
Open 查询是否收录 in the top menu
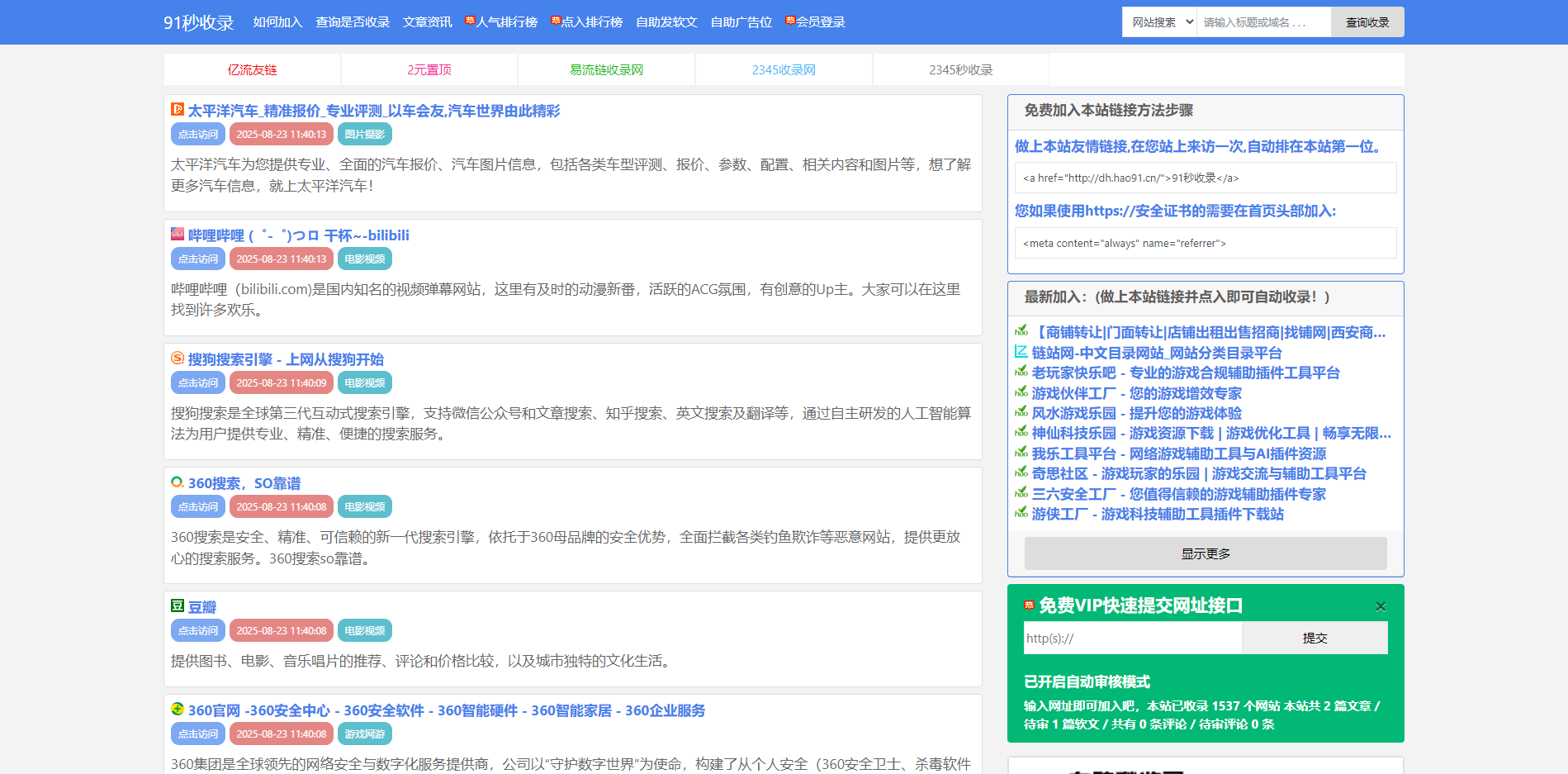tap(353, 22)
